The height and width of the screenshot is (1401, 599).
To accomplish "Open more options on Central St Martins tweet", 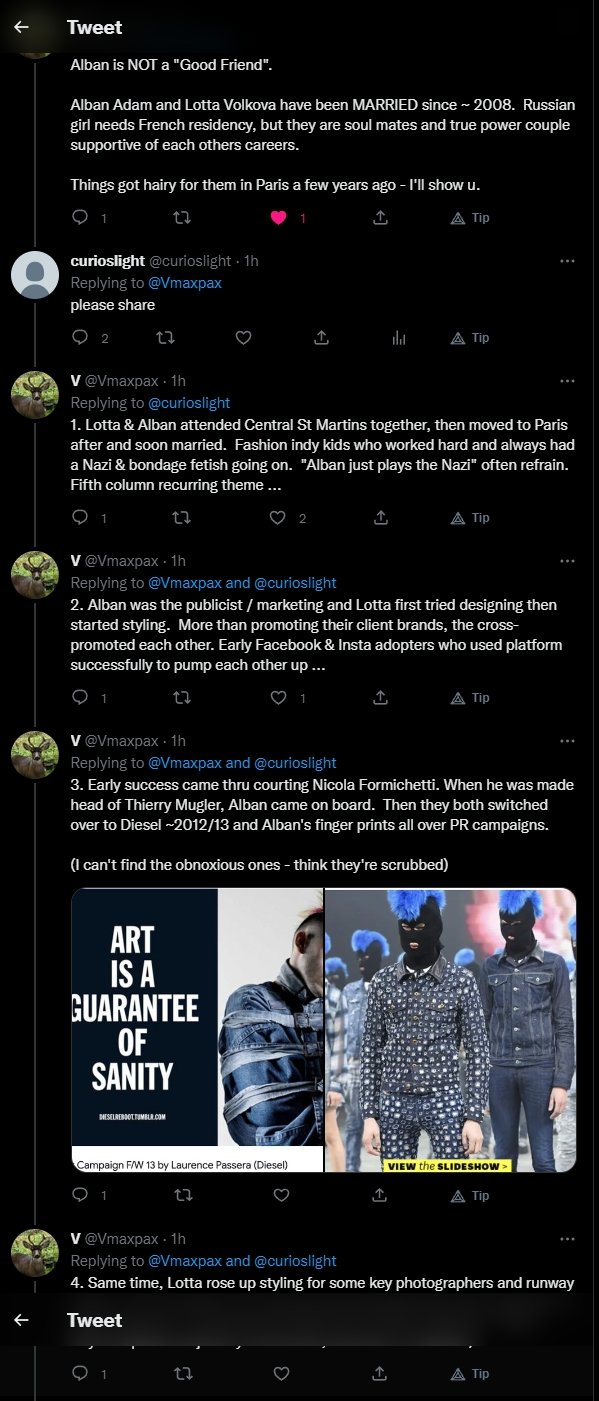I will point(567,381).
